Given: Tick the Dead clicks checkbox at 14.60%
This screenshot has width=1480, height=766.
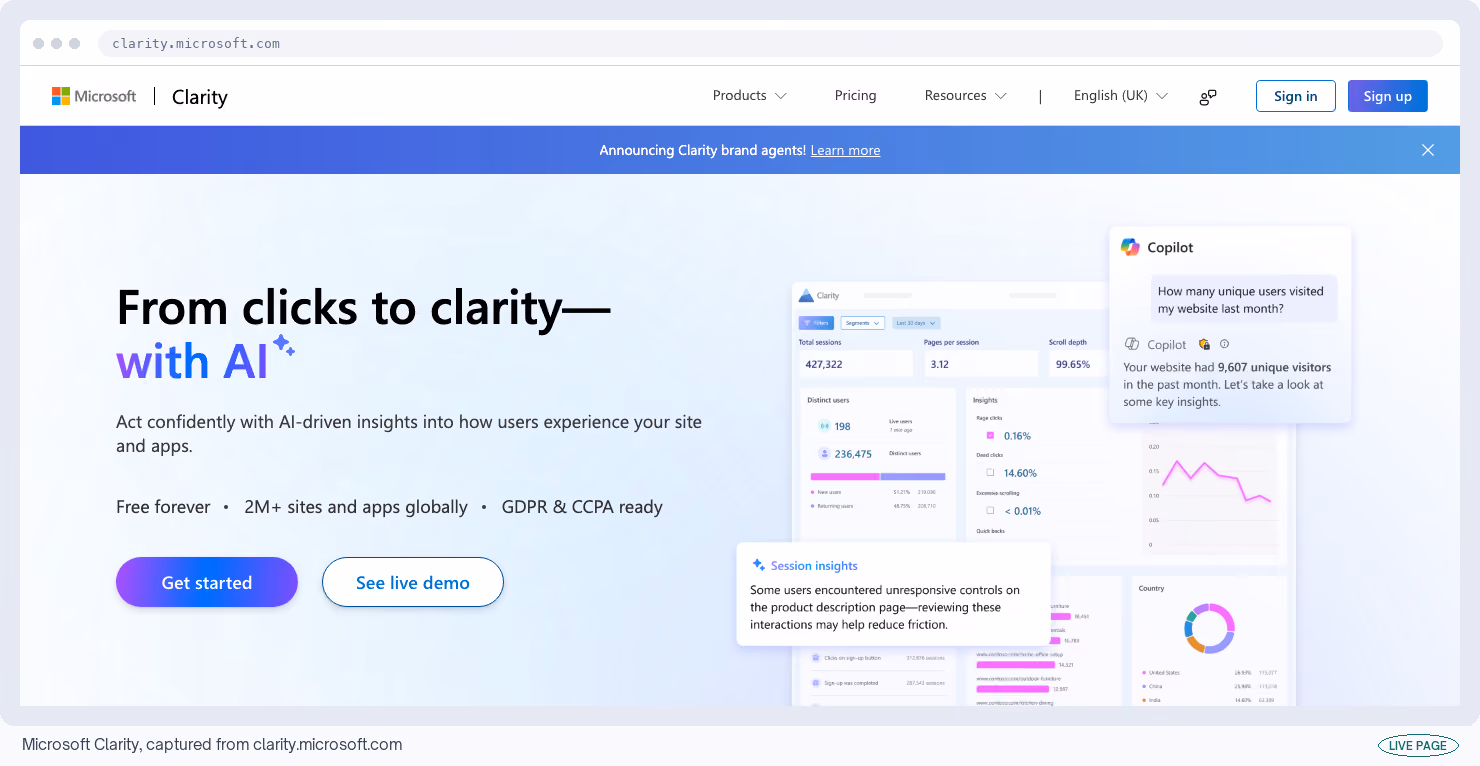Looking at the screenshot, I should pos(990,473).
